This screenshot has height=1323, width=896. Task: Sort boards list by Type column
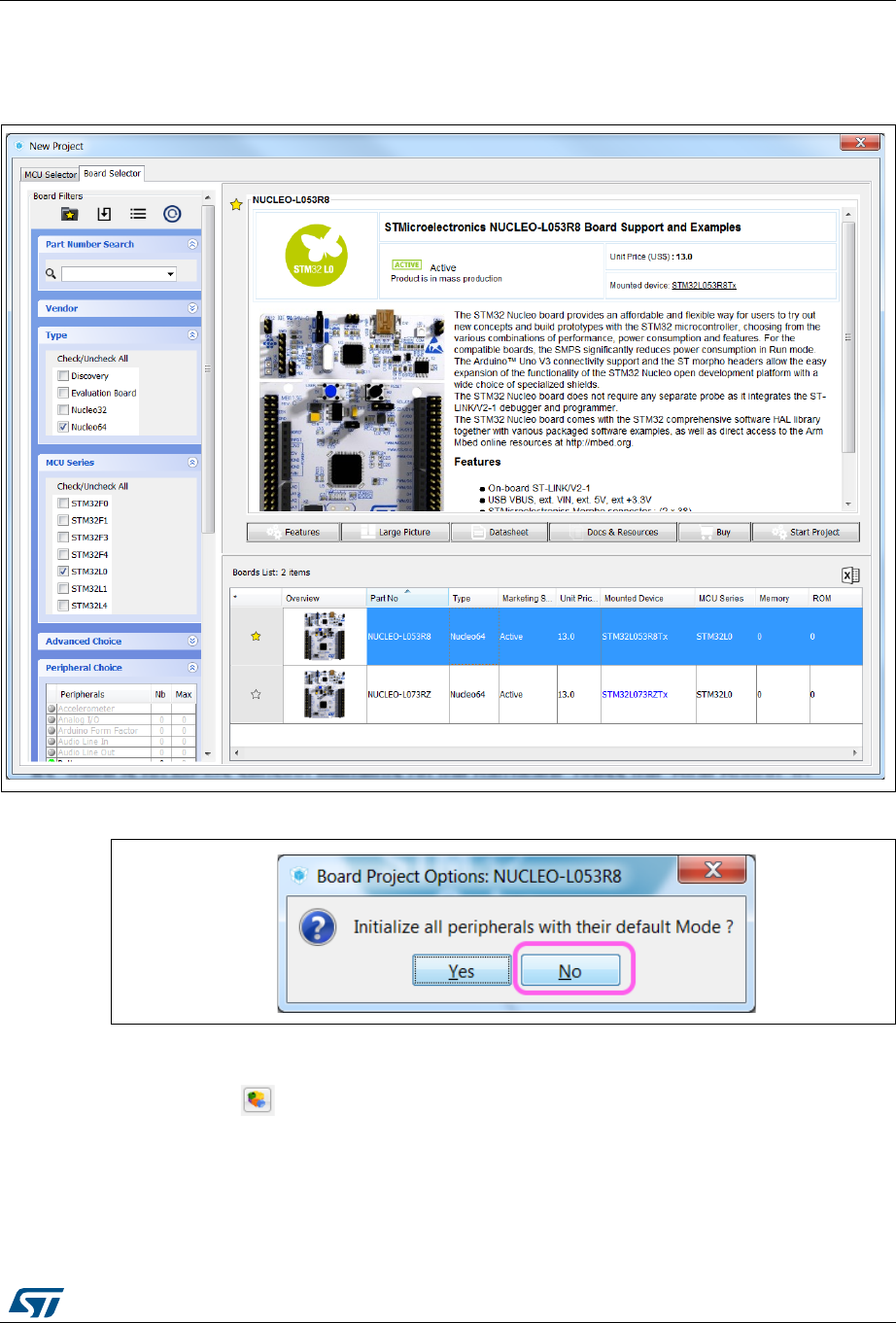click(x=473, y=598)
